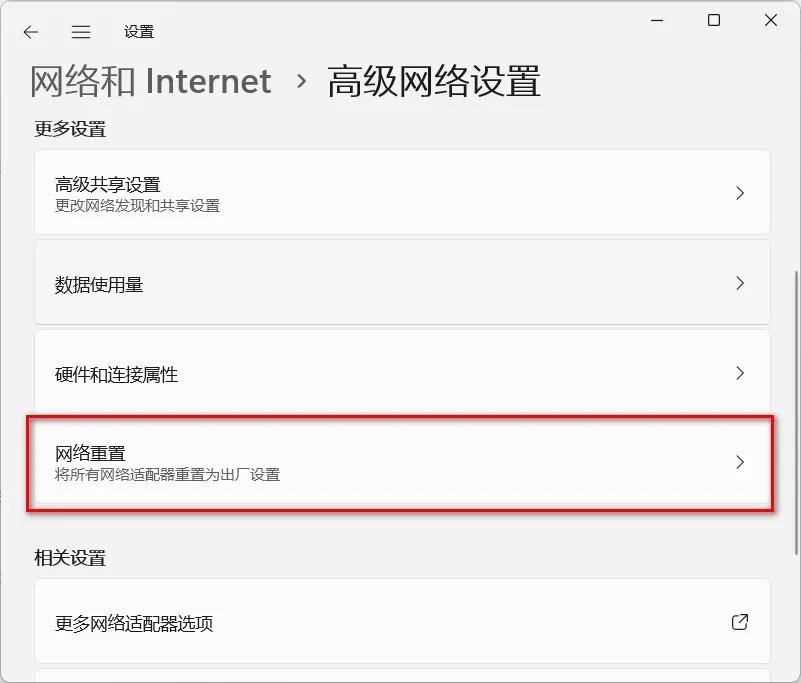
Task: Click the chevron on the 网络重置 row
Action: click(x=740, y=462)
